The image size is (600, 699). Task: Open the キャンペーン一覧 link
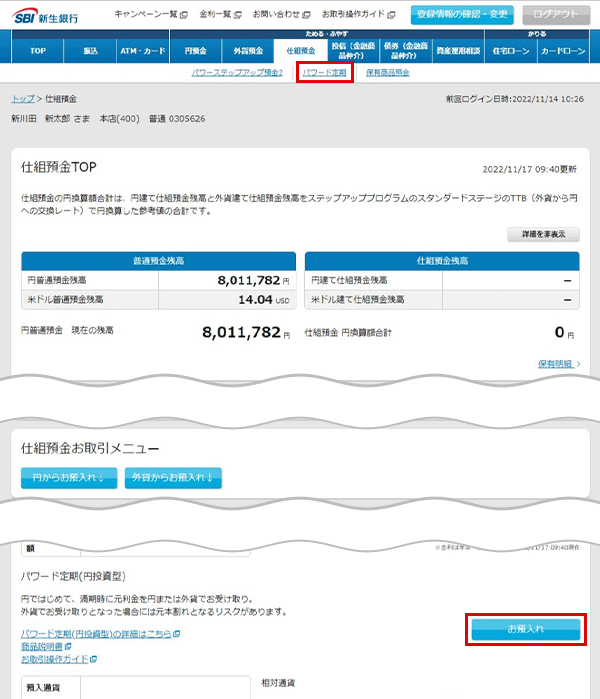[149, 15]
